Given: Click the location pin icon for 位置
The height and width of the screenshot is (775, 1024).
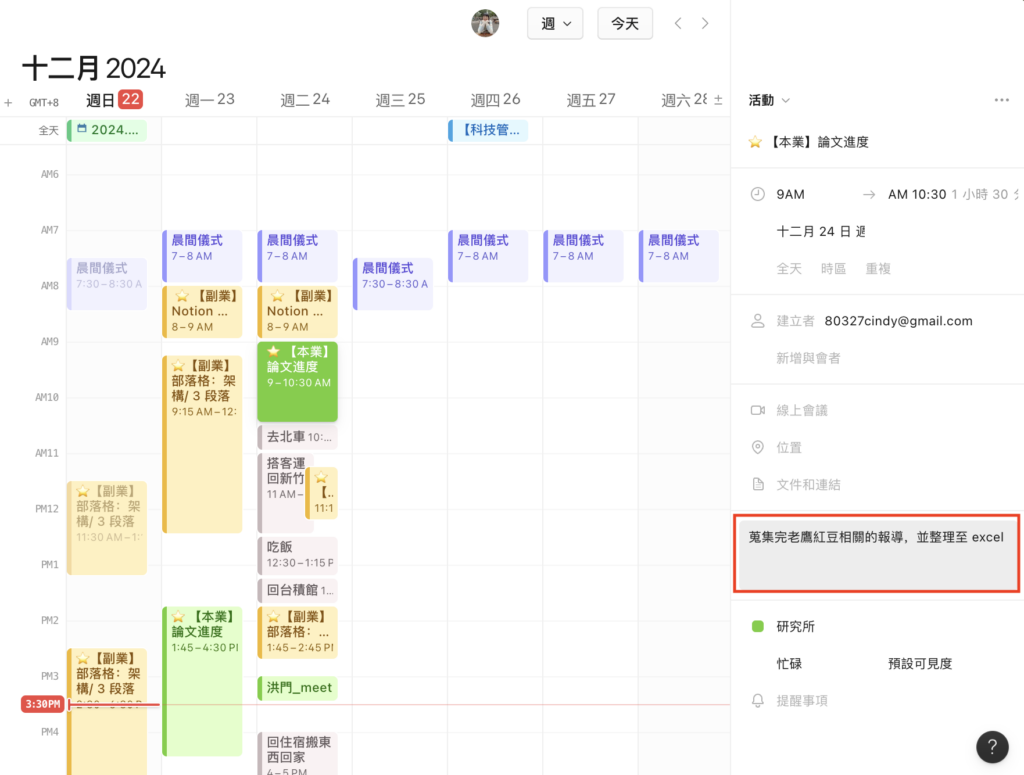Looking at the screenshot, I should point(758,447).
